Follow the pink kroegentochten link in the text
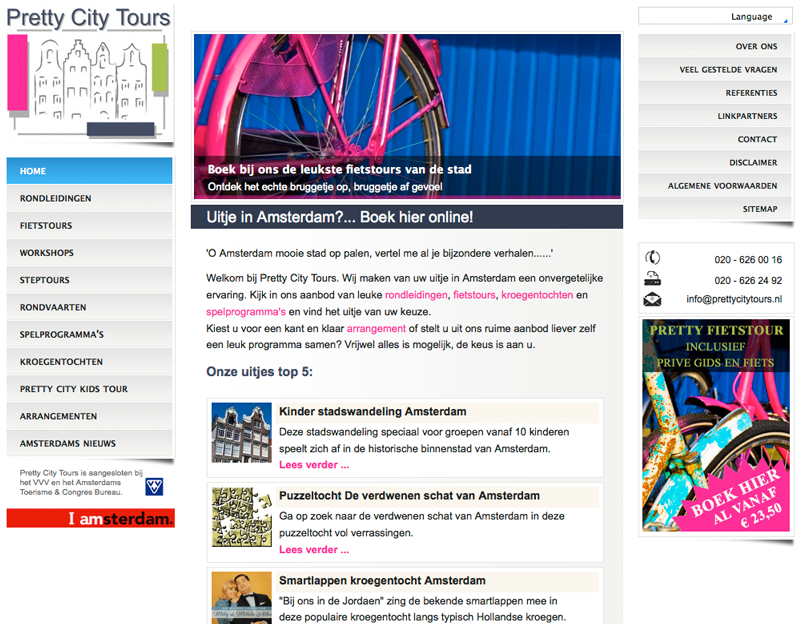The image size is (800, 624). [537, 295]
